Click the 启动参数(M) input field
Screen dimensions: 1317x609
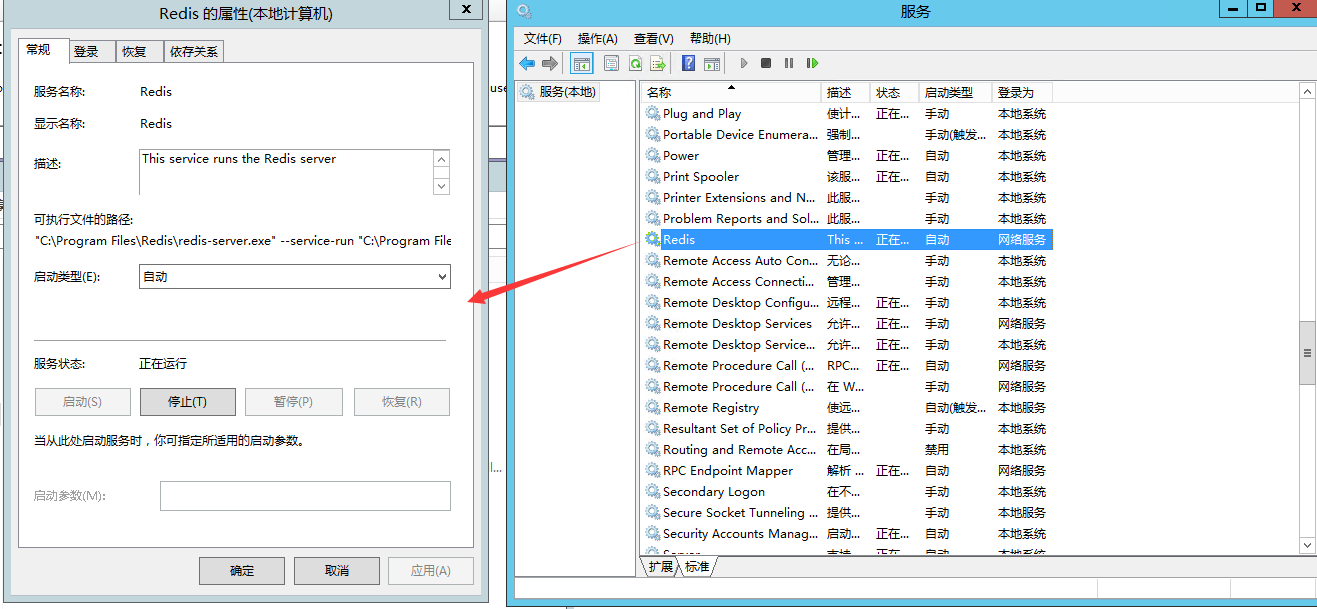(305, 496)
